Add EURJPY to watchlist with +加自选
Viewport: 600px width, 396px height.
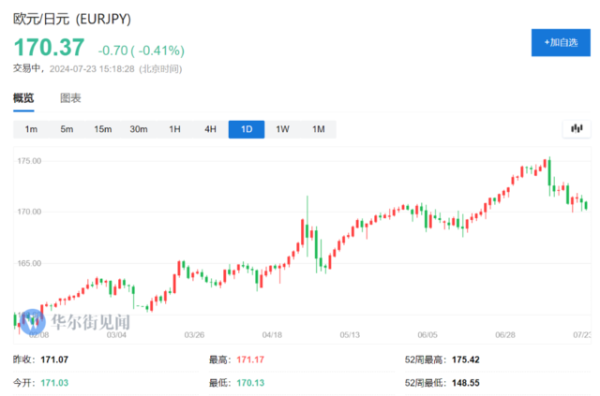coord(561,42)
